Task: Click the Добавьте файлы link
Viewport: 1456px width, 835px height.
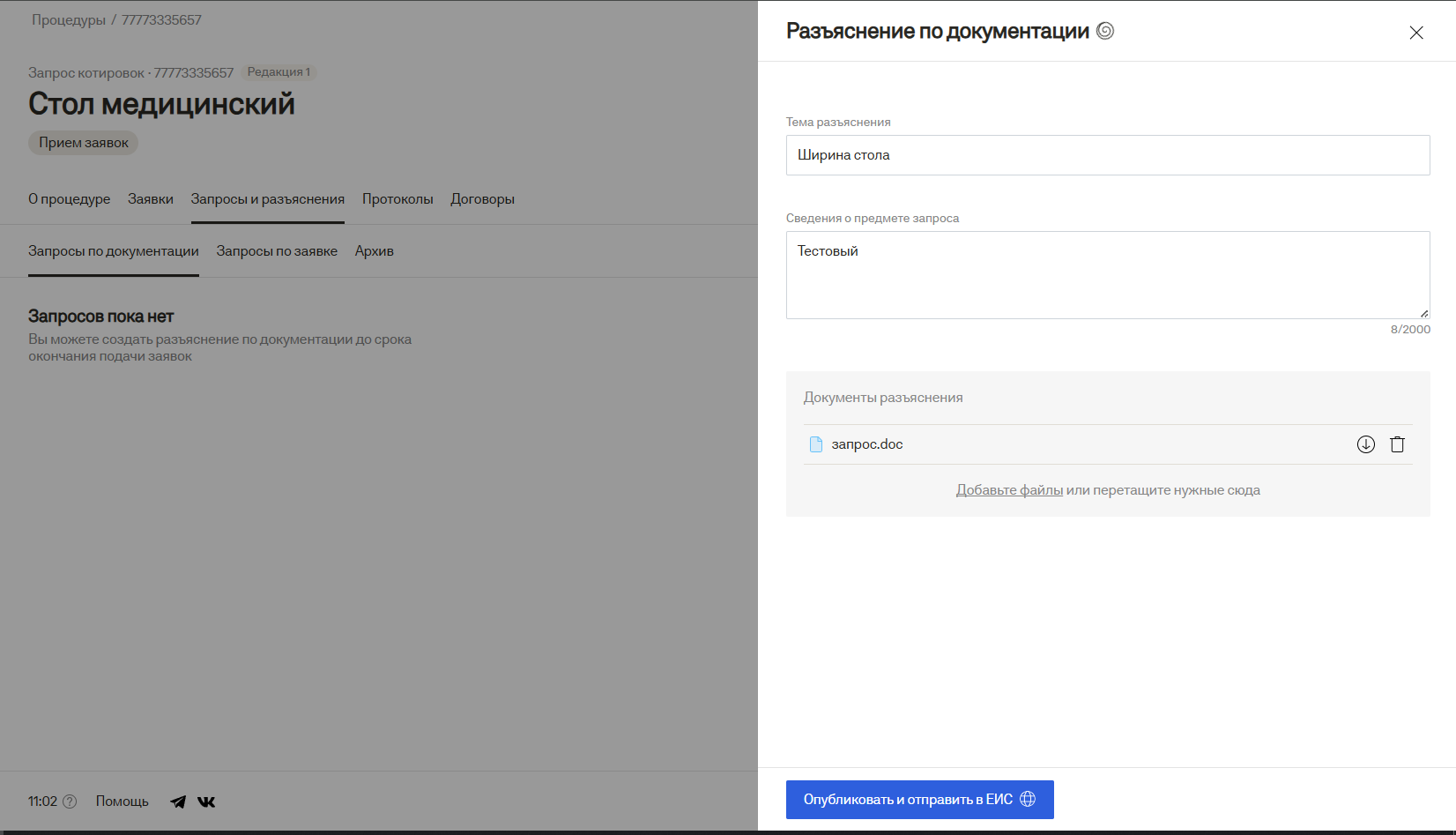Action: (1009, 490)
